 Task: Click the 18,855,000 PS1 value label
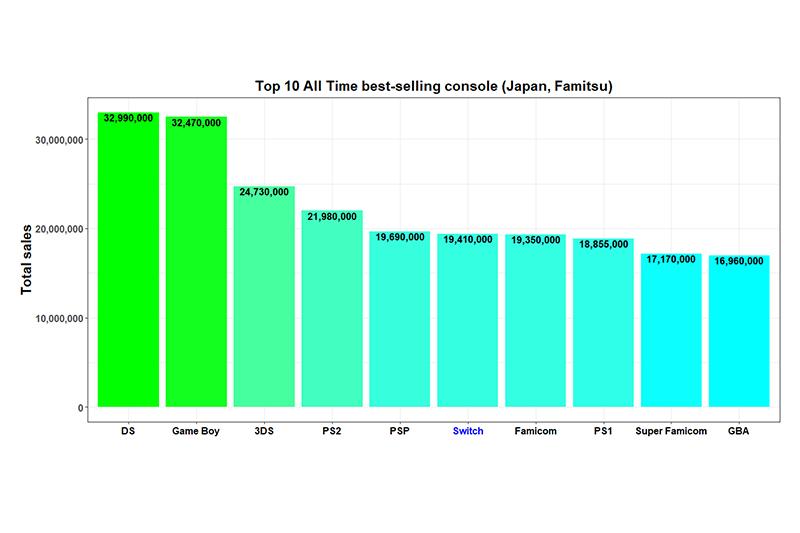pyautogui.click(x=603, y=245)
